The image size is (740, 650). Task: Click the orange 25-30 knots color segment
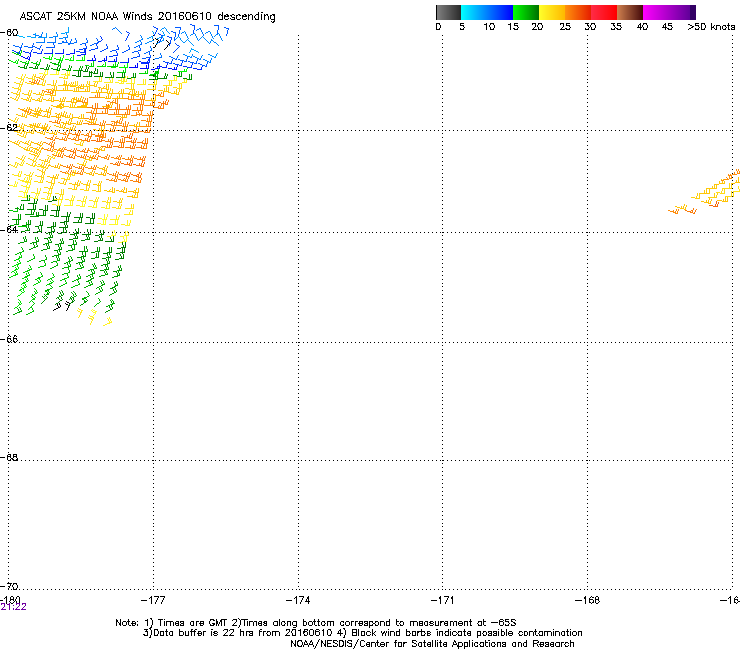[x=578, y=12]
